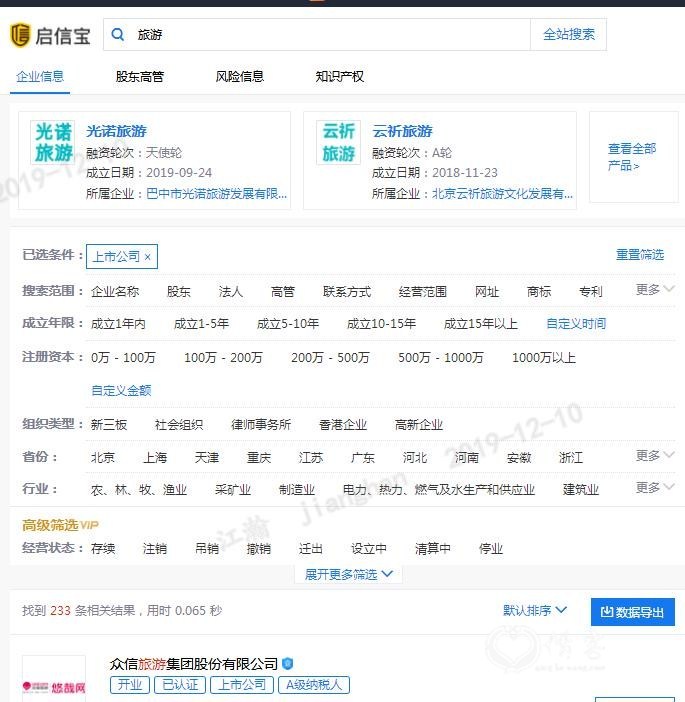The image size is (685, 702).
Task: Filter industry 建筑业
Action: pyautogui.click(x=581, y=490)
